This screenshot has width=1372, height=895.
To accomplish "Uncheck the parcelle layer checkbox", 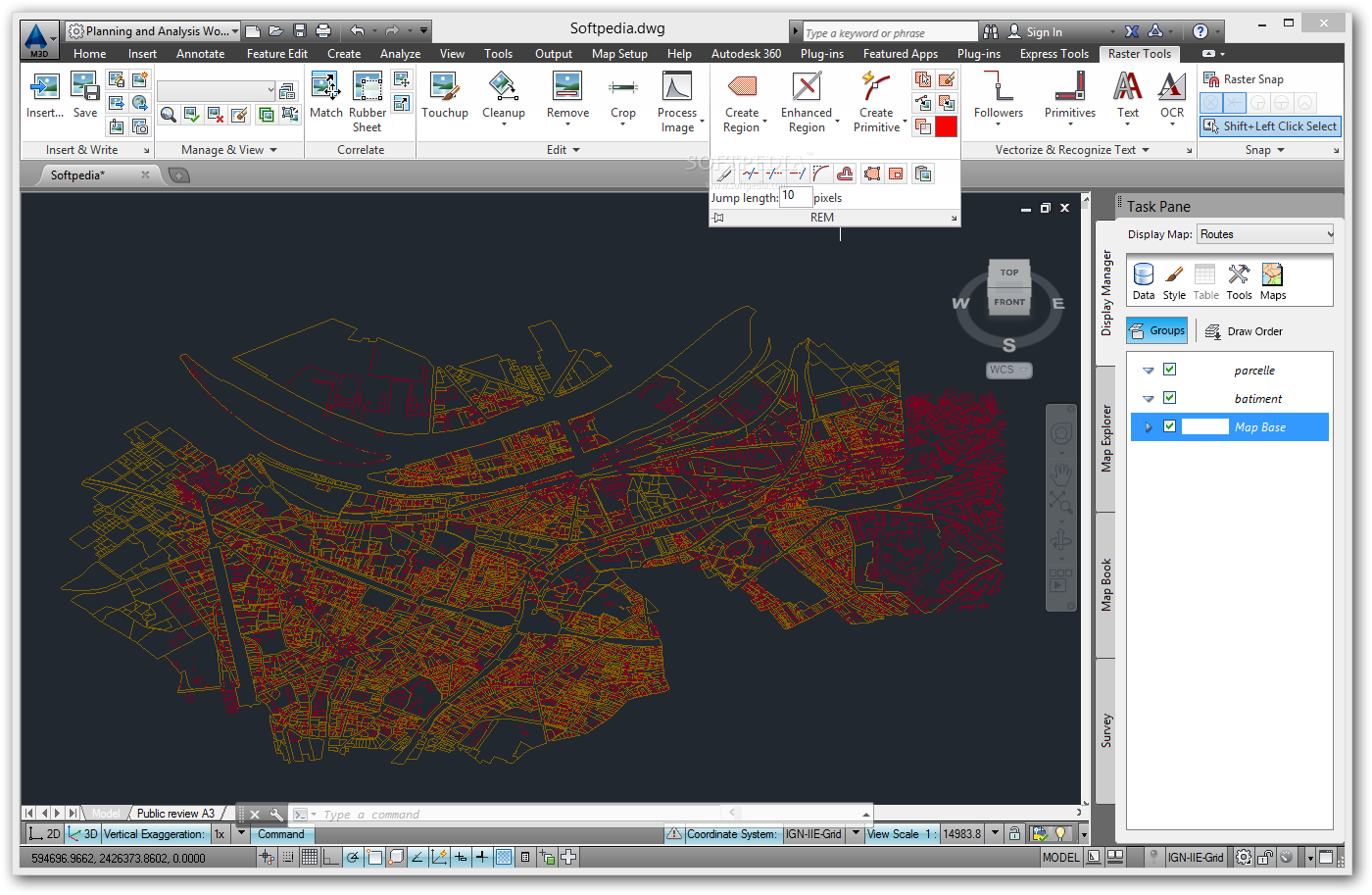I will pyautogui.click(x=1169, y=370).
